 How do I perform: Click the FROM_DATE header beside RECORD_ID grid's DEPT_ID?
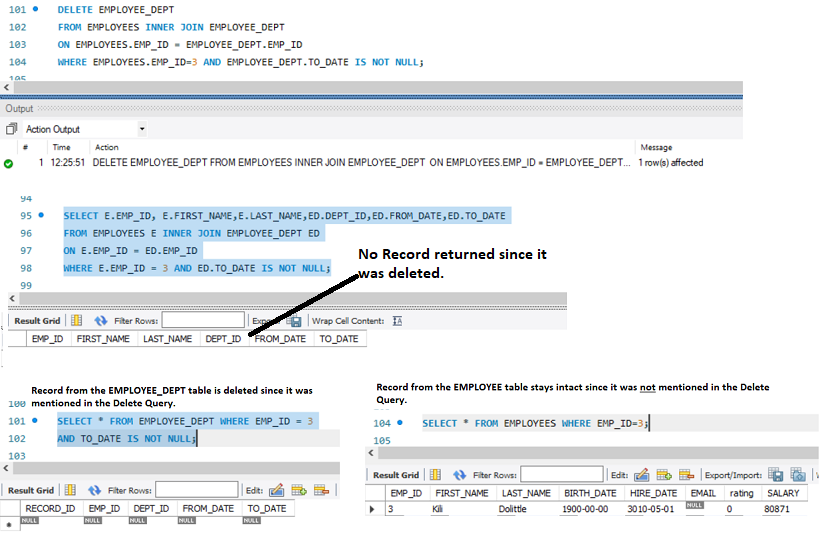[x=208, y=508]
